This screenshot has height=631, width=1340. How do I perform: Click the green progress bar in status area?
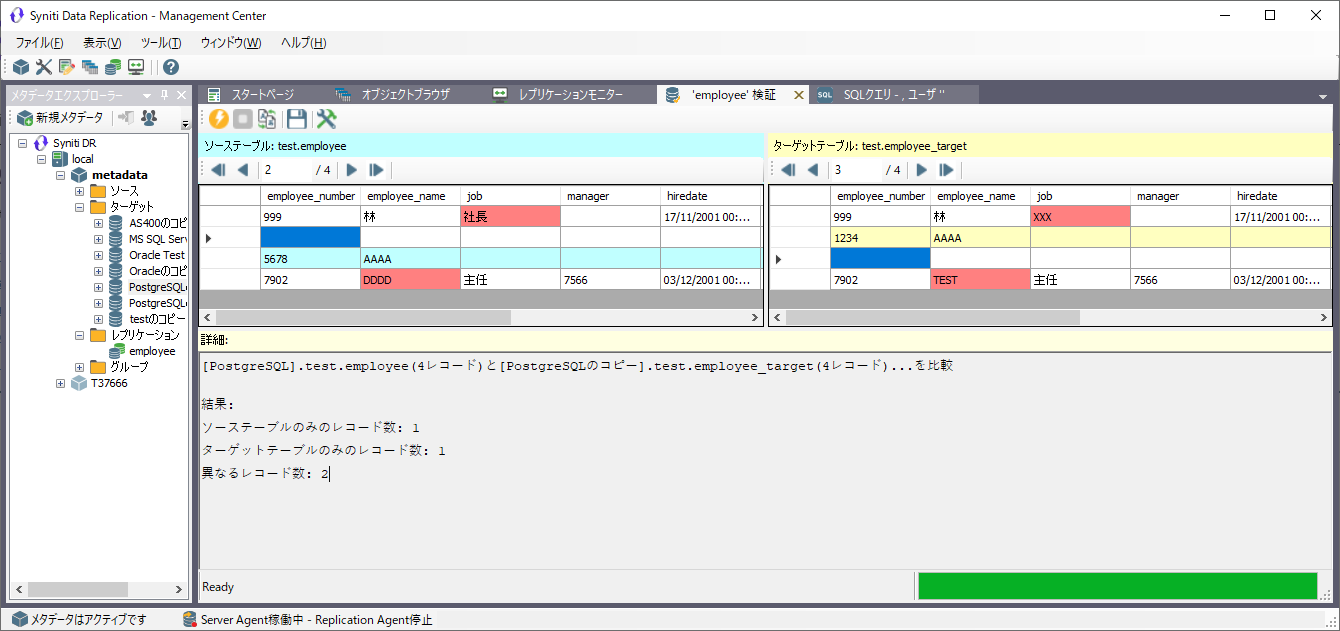point(1118,587)
